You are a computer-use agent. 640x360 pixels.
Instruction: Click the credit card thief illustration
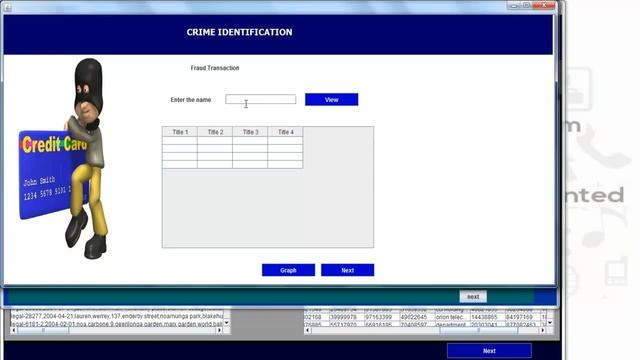63,158
